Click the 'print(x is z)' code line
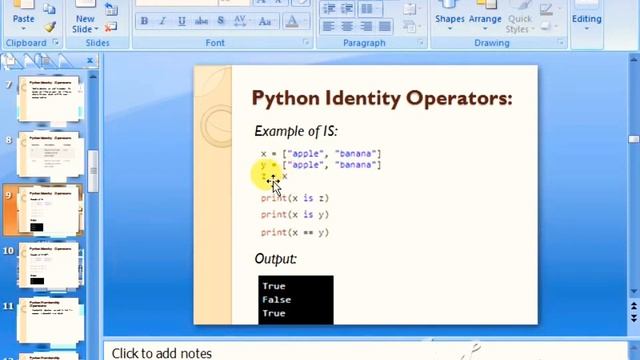The image size is (640, 360). click(x=295, y=198)
